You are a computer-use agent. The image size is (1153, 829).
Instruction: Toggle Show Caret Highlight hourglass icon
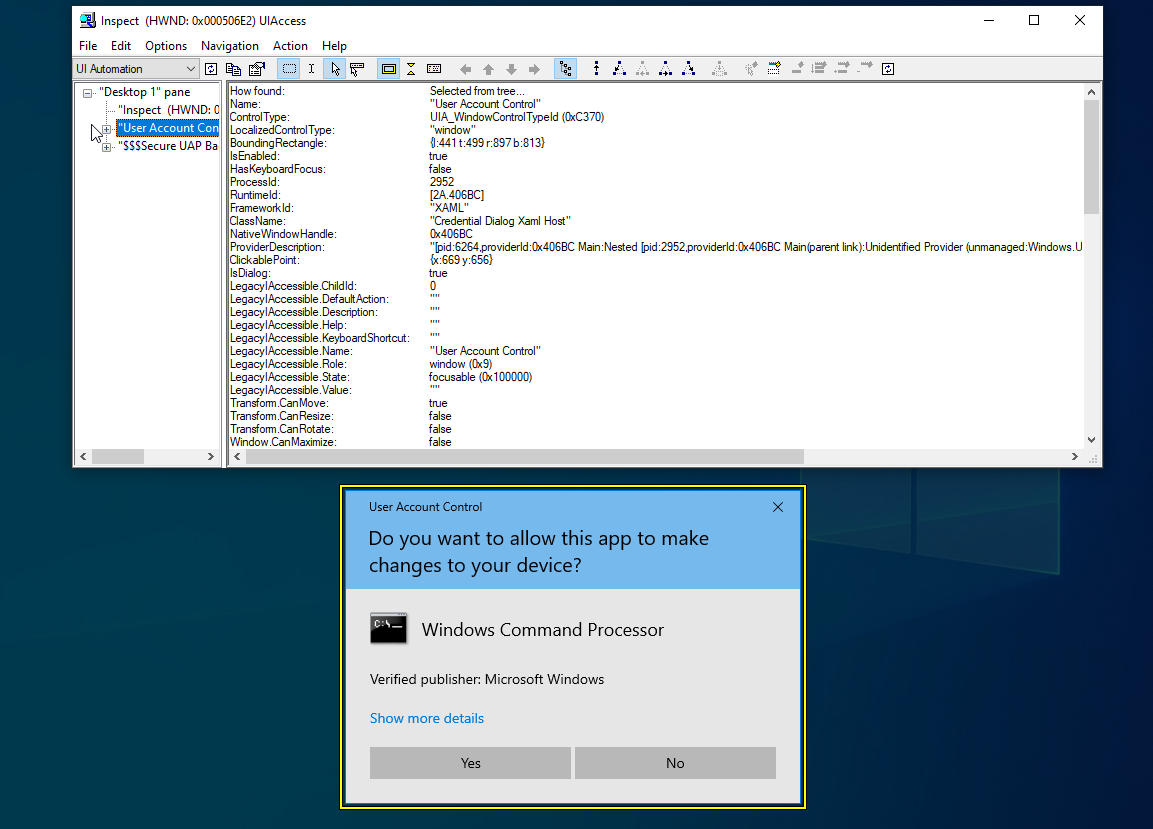coord(411,69)
